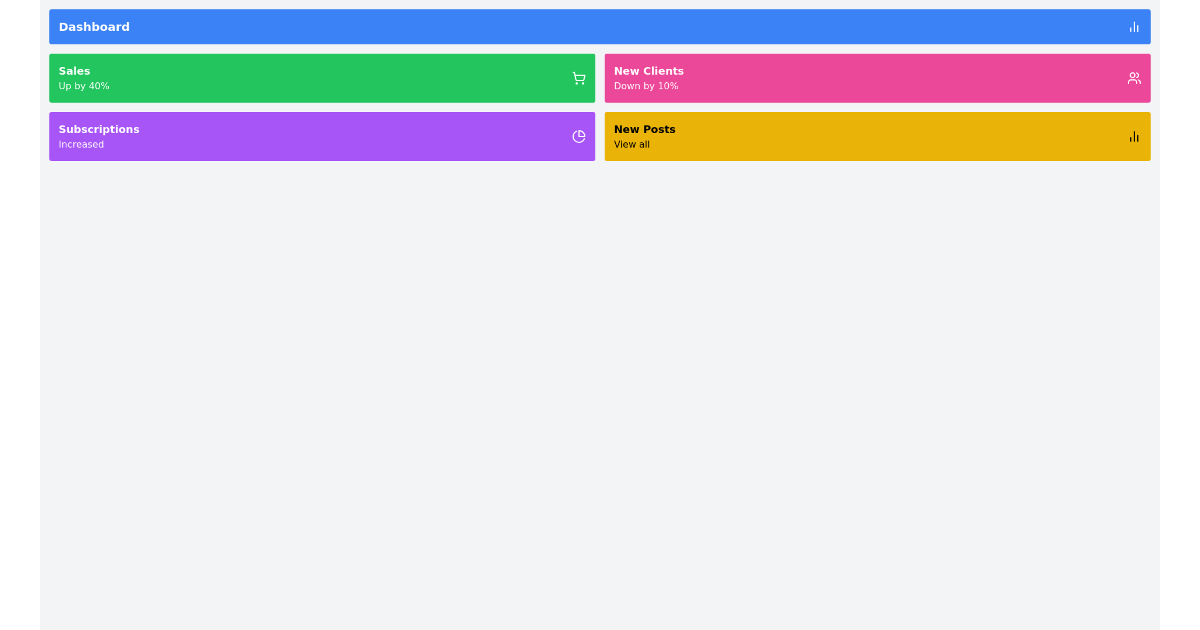Click the New Posts title text

pos(644,129)
